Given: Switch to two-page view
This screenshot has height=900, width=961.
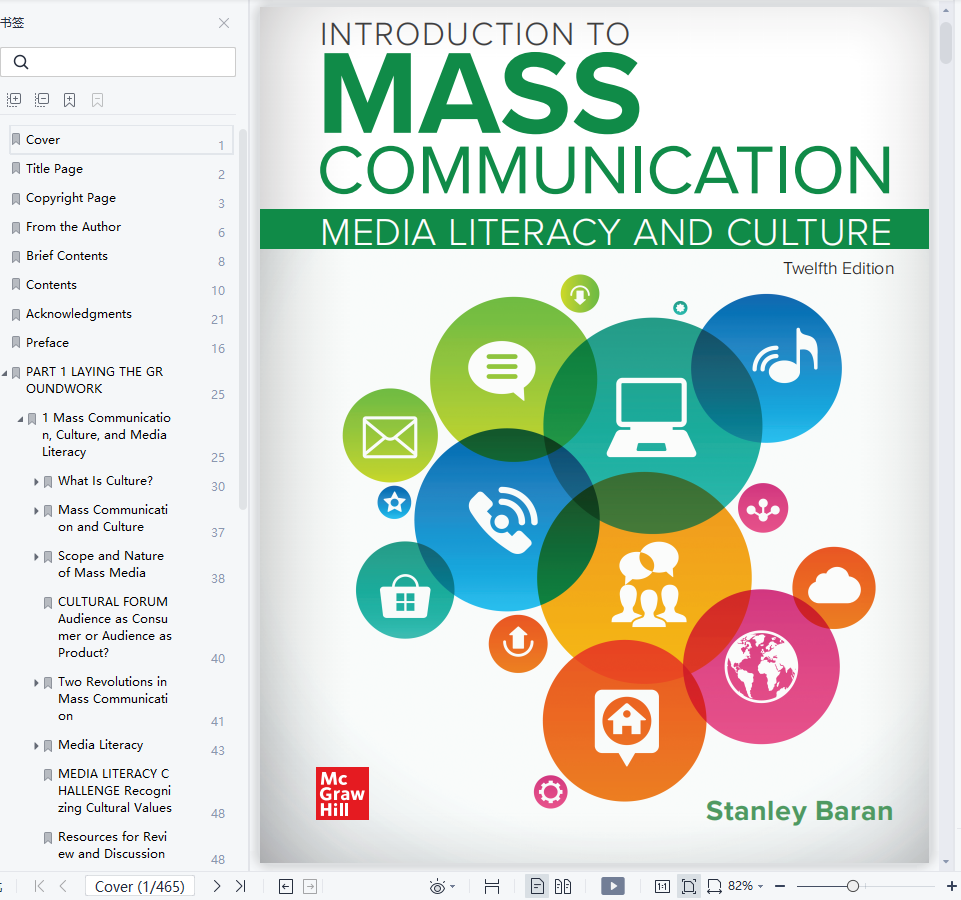Looking at the screenshot, I should [563, 887].
